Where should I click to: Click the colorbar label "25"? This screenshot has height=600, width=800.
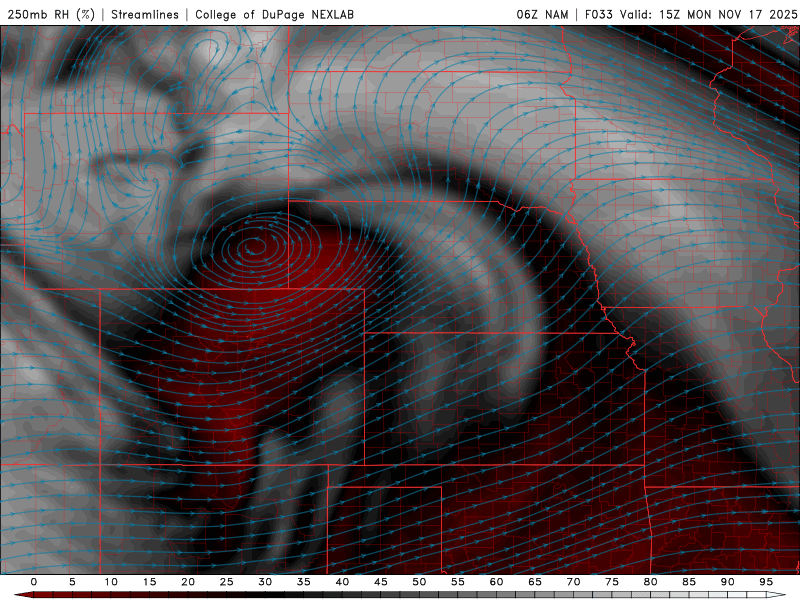(x=227, y=582)
